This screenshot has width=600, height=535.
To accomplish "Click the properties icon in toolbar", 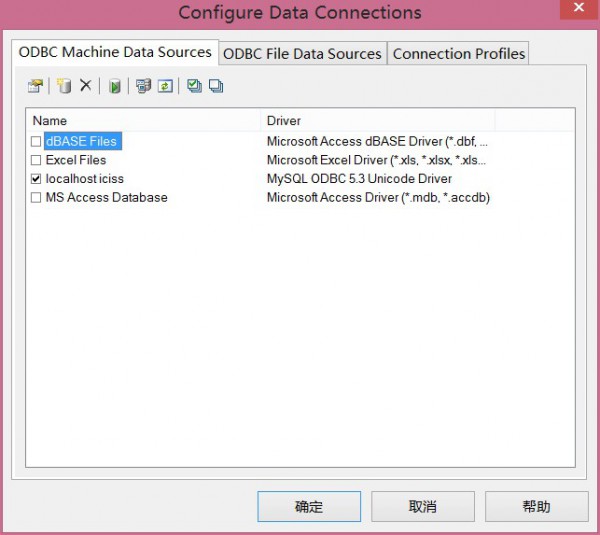I will tap(35, 87).
